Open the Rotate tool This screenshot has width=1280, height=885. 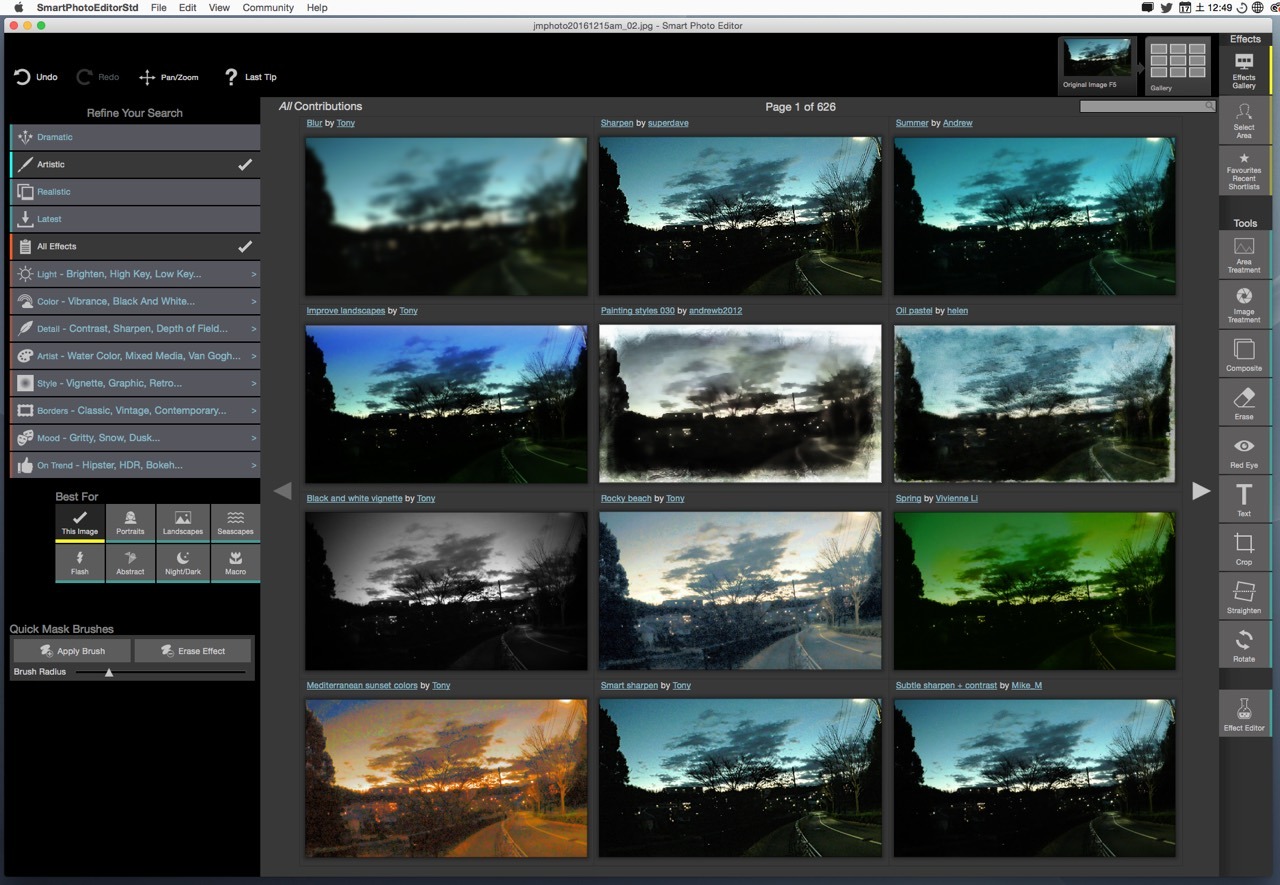1244,645
